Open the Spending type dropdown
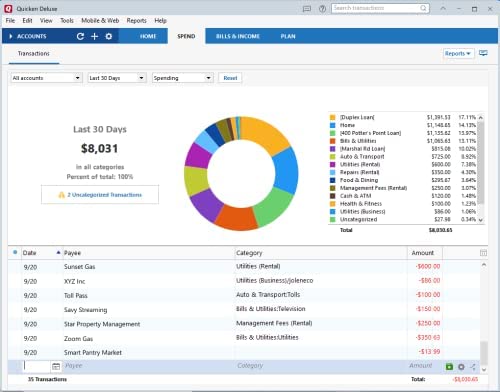Viewport: 500px width, 392px height. pyautogui.click(x=182, y=78)
